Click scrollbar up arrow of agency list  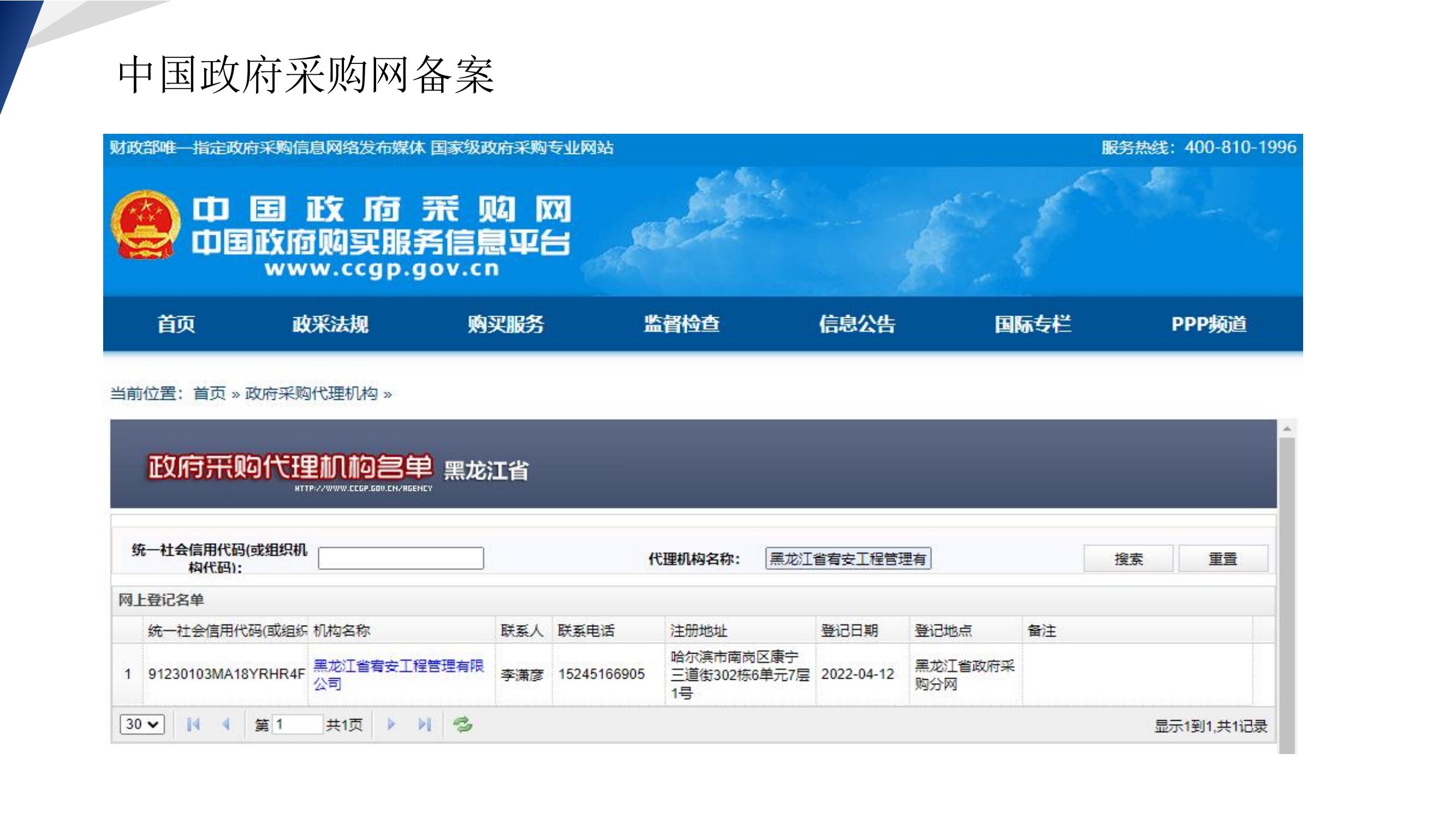1287,429
